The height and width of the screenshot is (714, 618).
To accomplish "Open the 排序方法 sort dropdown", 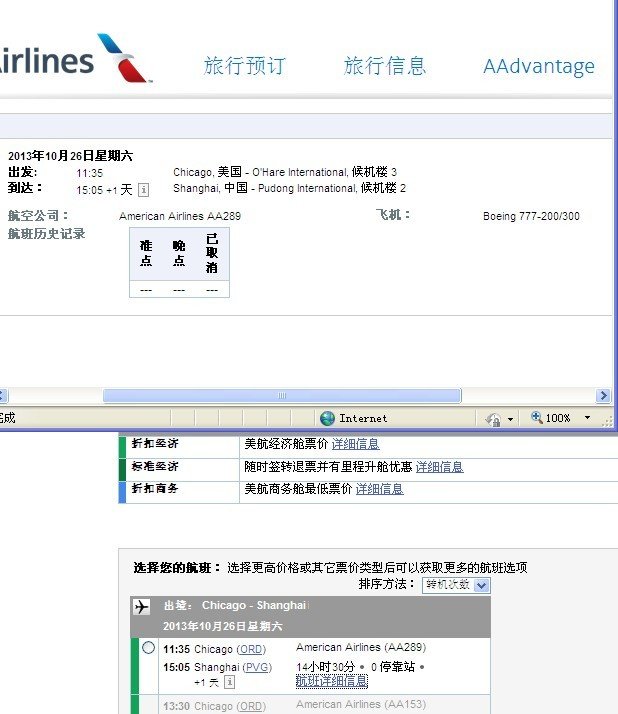I will tap(456, 585).
